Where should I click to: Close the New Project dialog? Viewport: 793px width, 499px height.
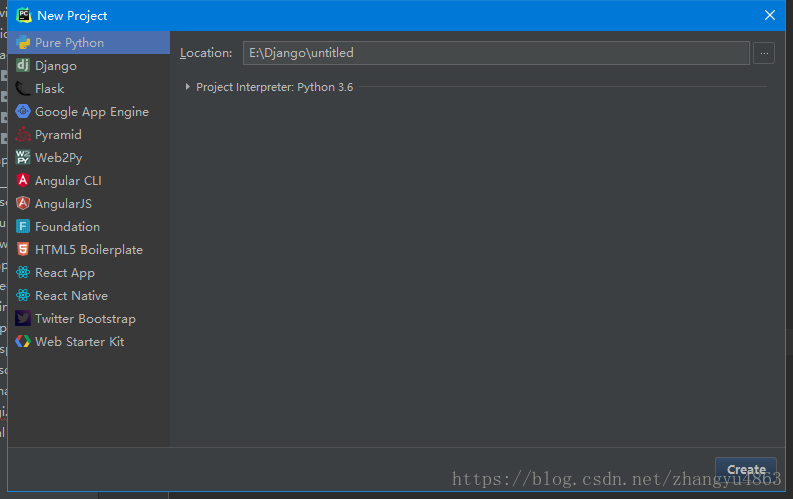(770, 15)
